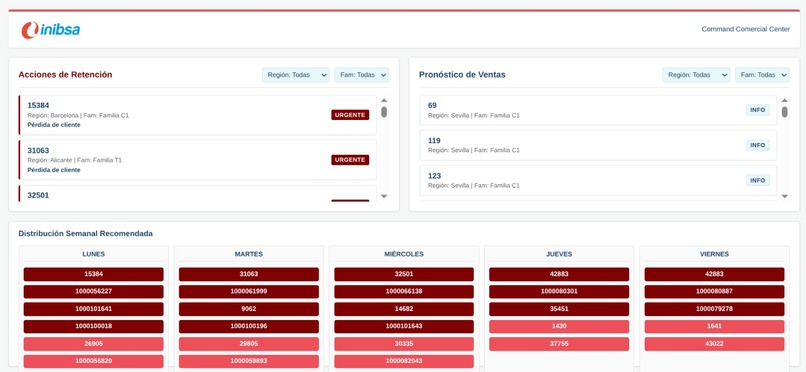
Task: Pick chip 42883 under VIERNES
Action: coord(715,274)
